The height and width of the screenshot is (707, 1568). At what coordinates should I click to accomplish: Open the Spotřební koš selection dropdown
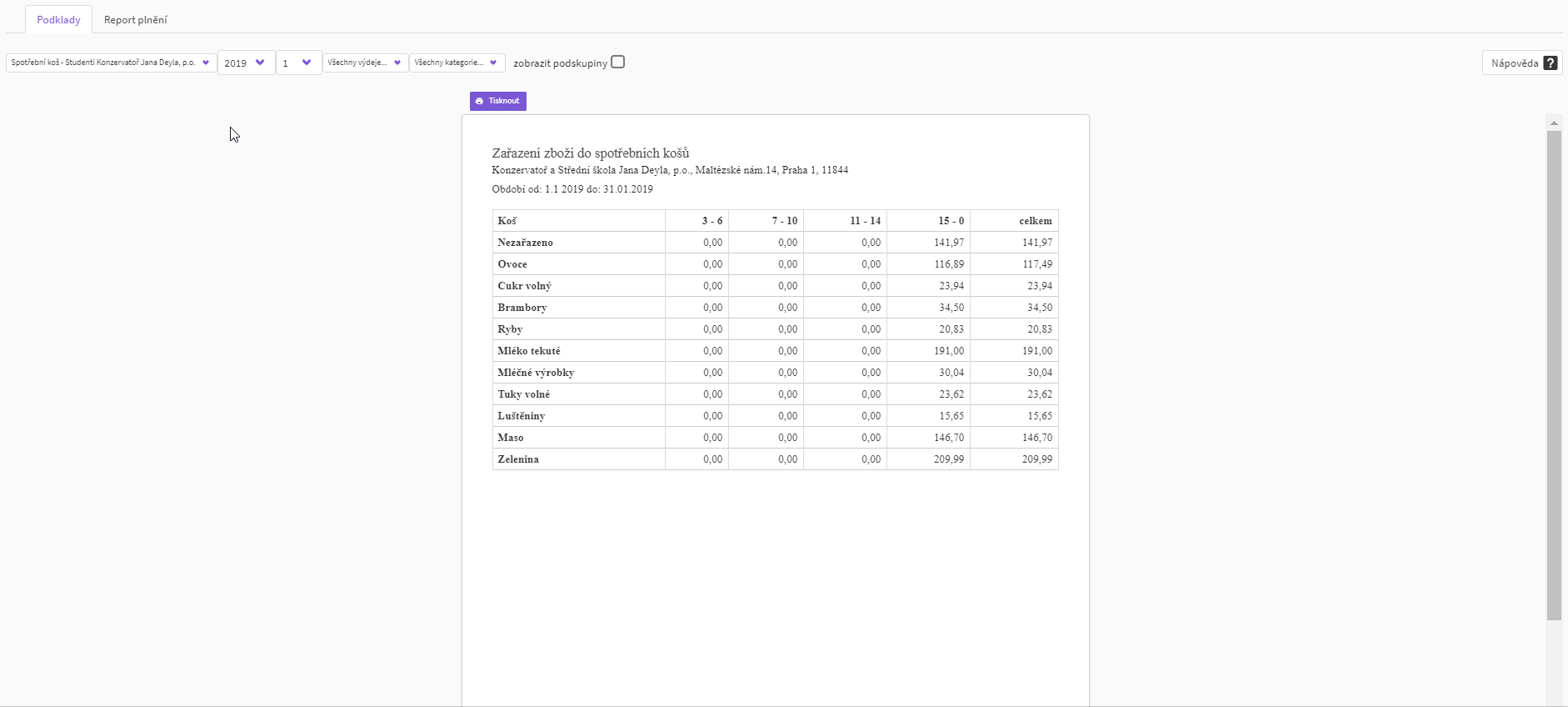coord(111,63)
